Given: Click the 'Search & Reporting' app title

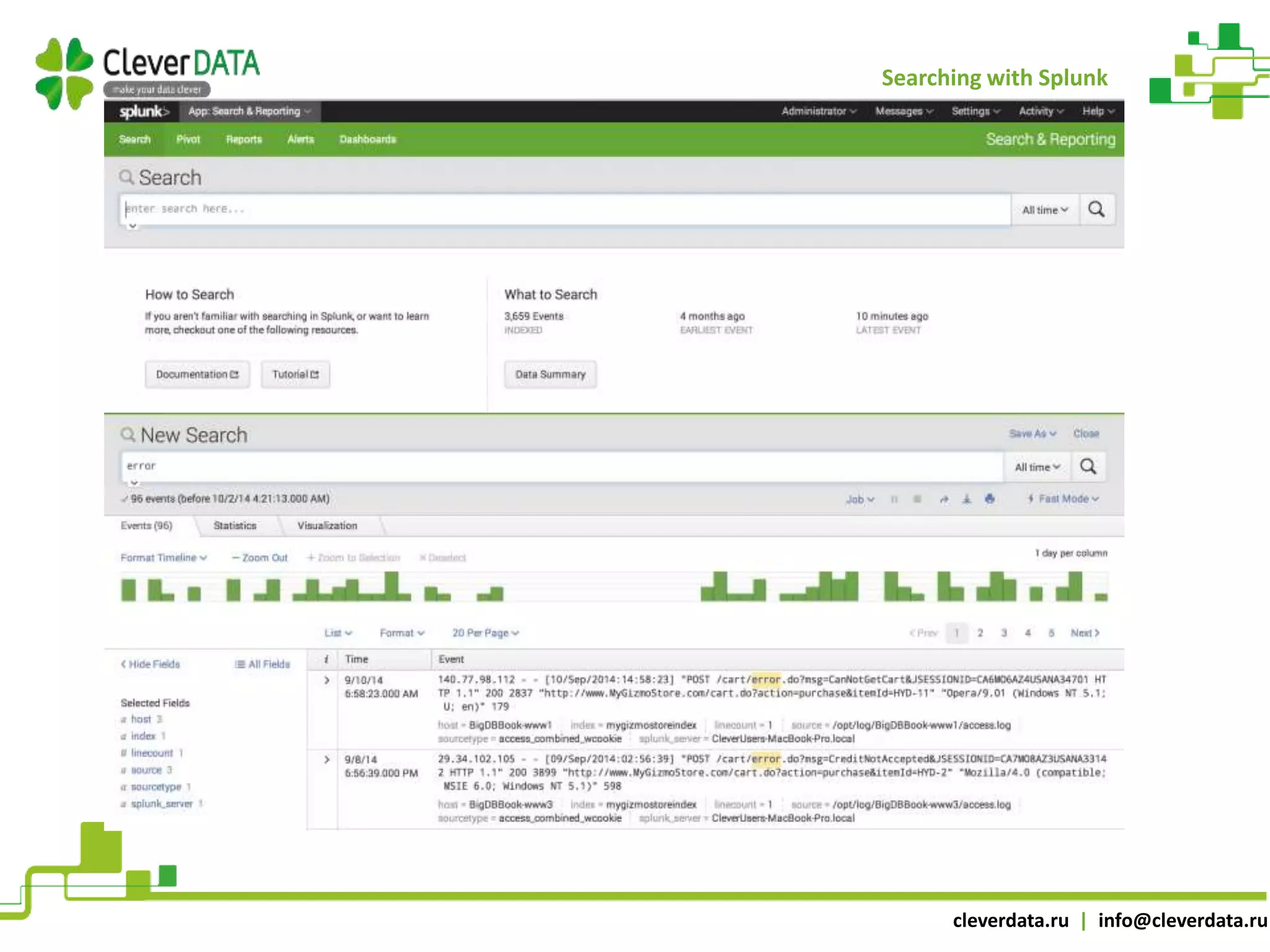Looking at the screenshot, I should [x=1050, y=139].
